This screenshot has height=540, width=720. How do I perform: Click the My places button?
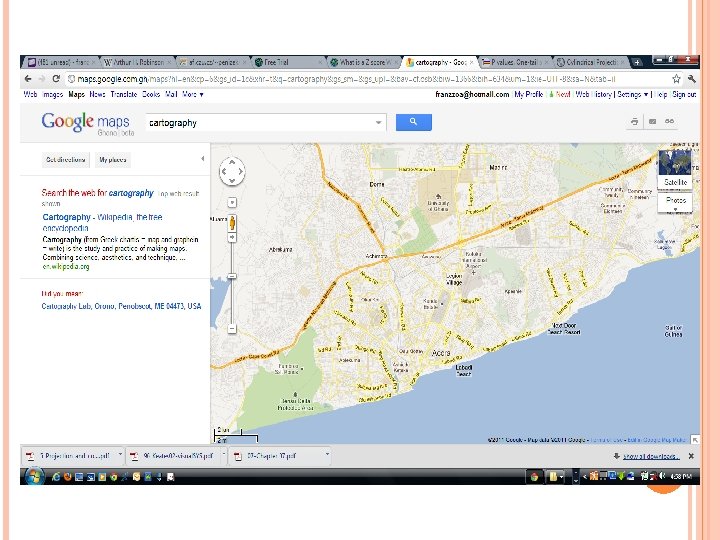point(113,160)
